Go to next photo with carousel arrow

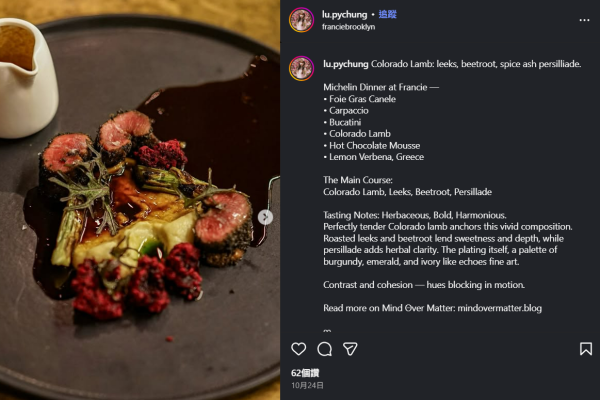265,216
